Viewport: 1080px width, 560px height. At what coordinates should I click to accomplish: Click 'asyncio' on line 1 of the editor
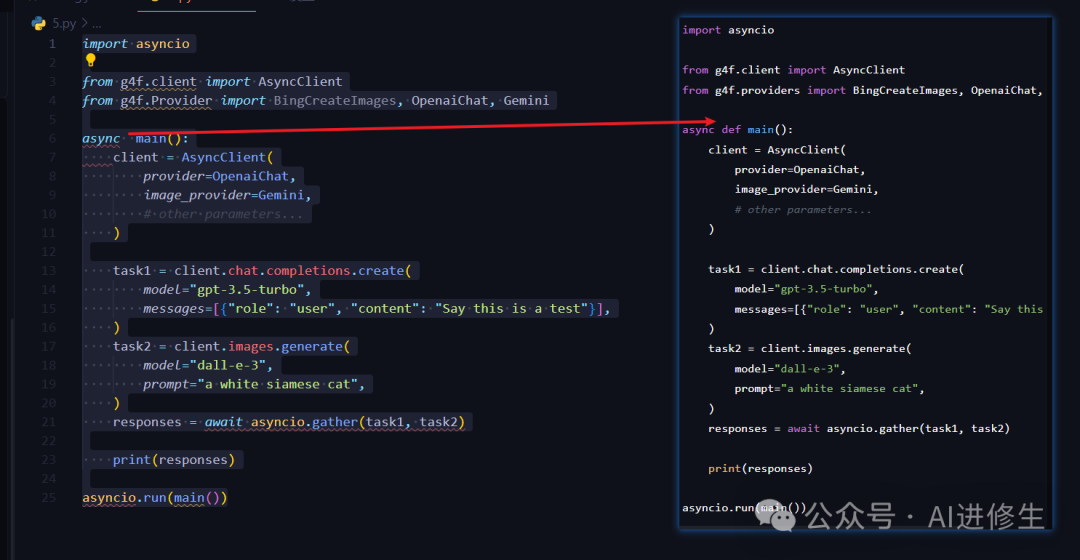pyautogui.click(x=163, y=43)
